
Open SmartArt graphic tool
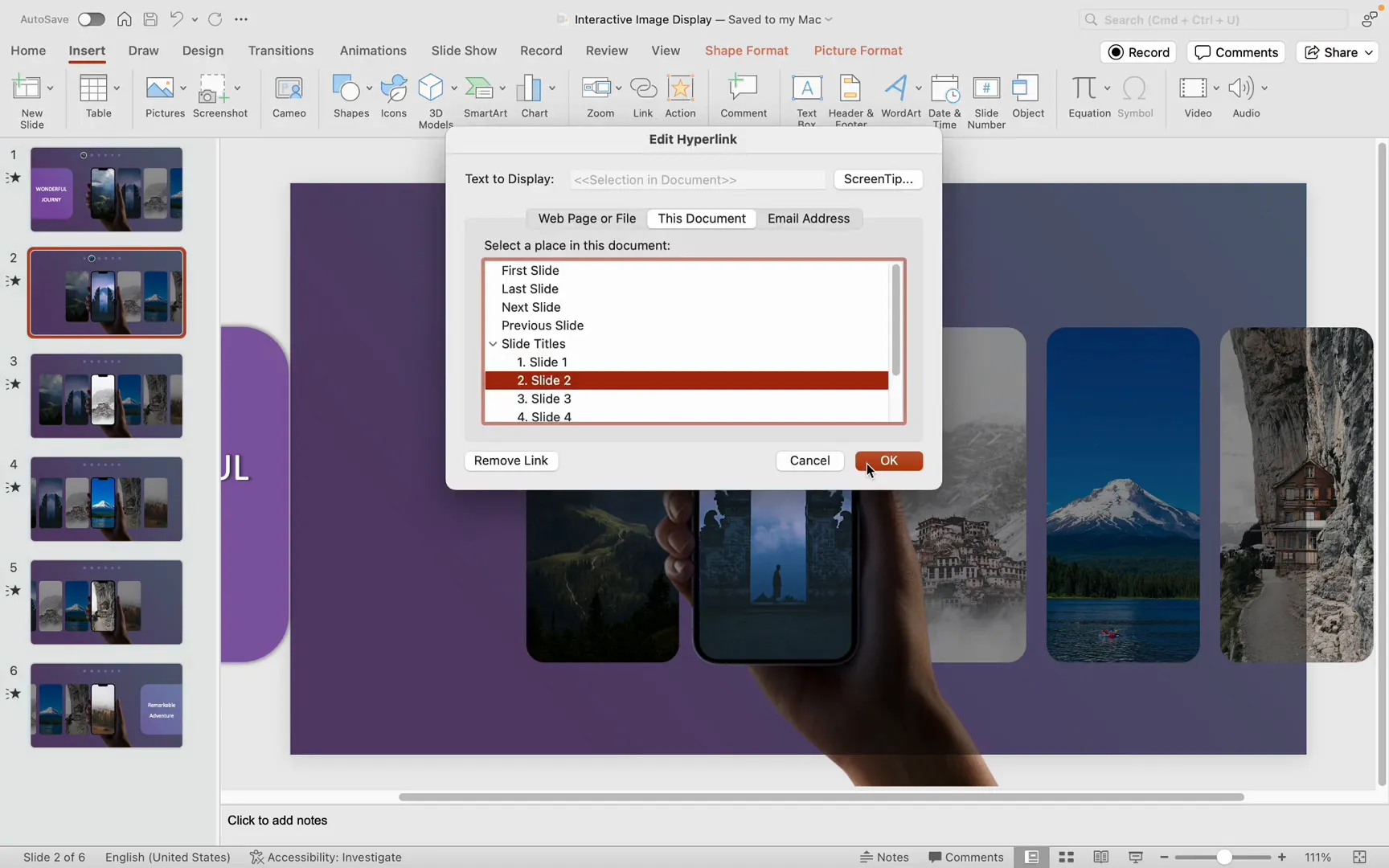tap(480, 88)
